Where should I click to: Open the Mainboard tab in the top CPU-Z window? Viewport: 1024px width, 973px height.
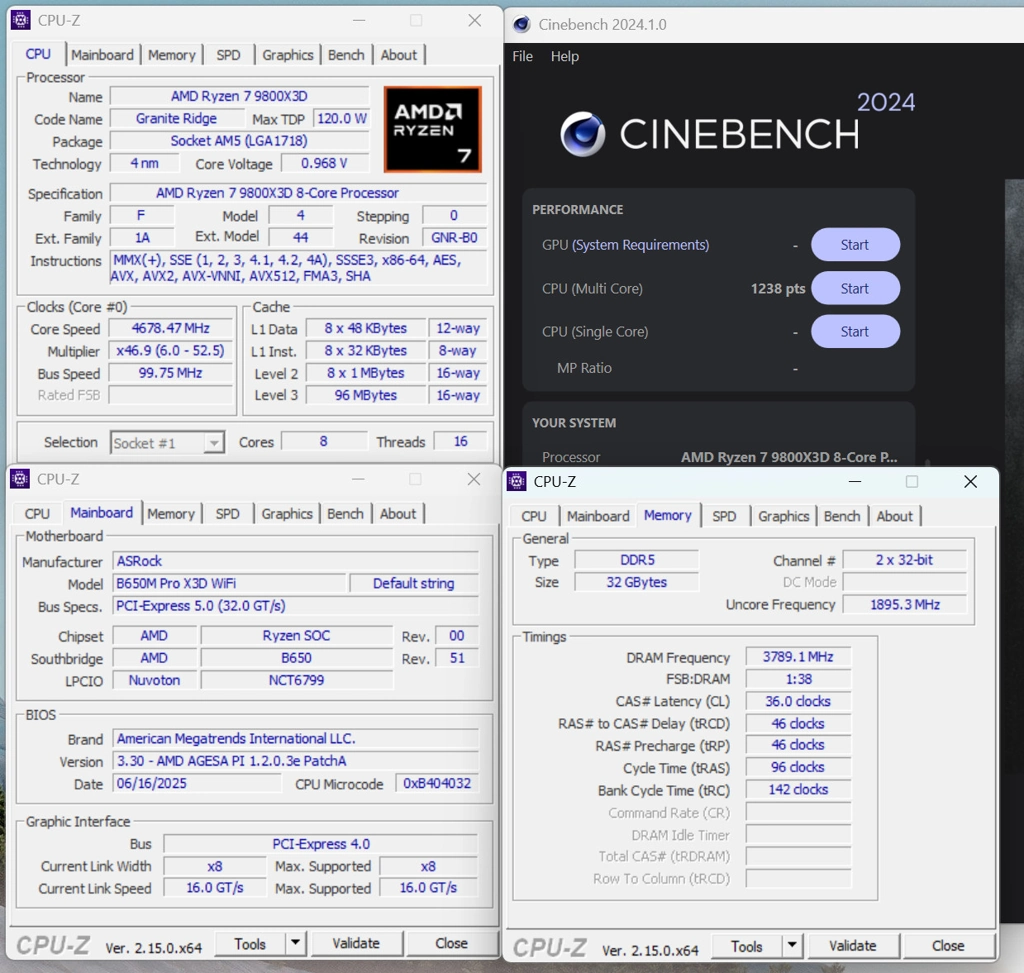(103, 55)
